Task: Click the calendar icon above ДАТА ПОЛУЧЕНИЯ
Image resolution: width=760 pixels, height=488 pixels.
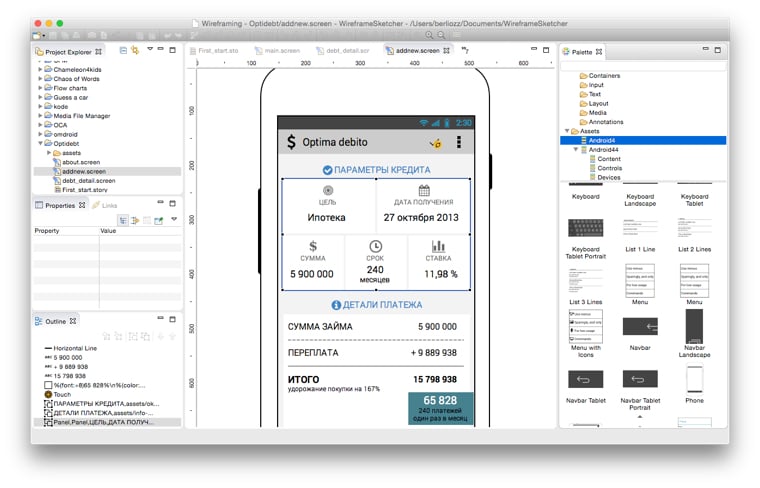Action: [x=424, y=190]
